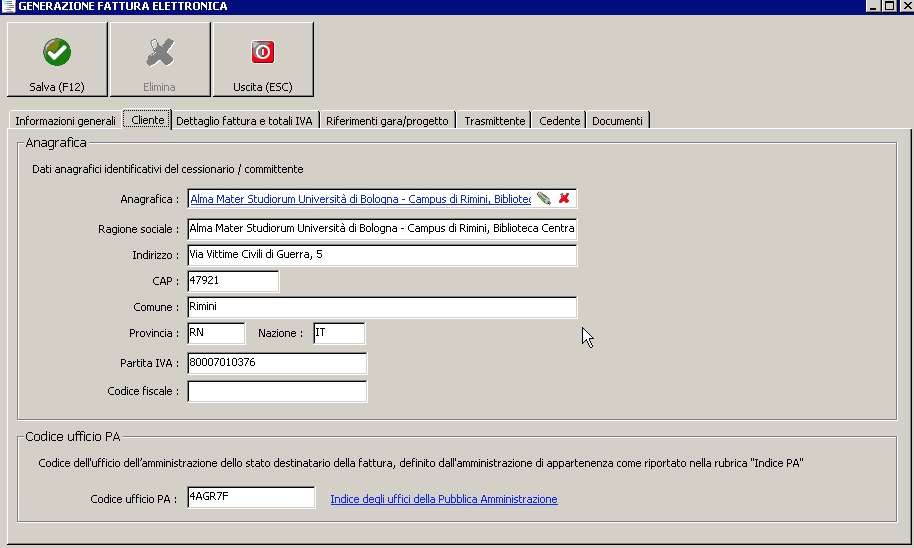Screen dimensions: 914x548
Task: Click the Partita IVA field
Action: point(277,363)
